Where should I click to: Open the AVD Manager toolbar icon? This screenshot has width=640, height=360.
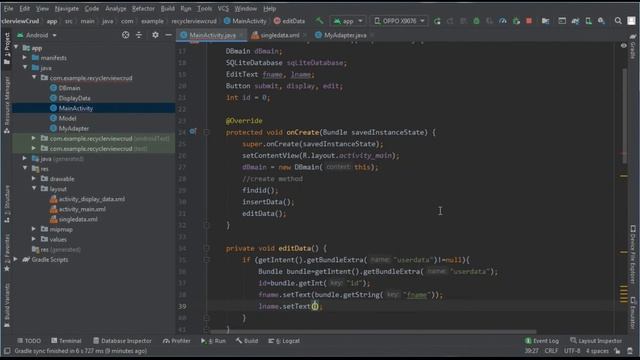click(x=588, y=21)
